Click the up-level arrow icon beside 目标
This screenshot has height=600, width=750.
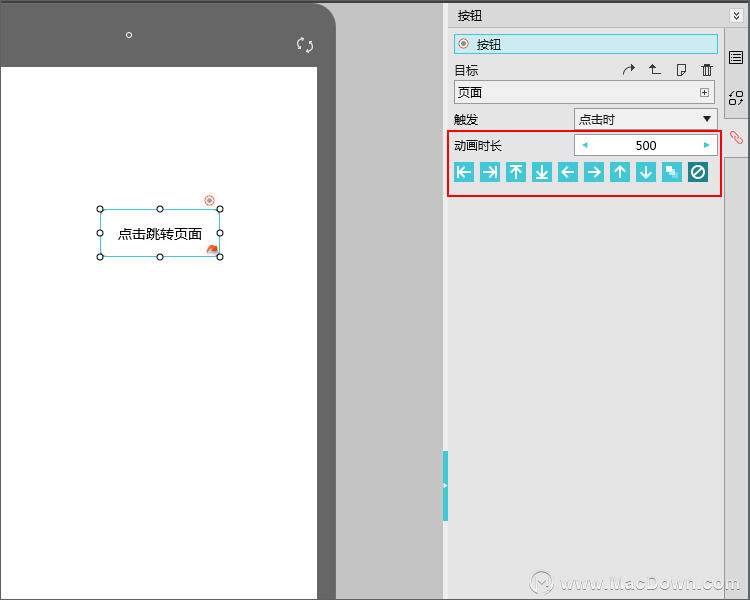[x=654, y=70]
